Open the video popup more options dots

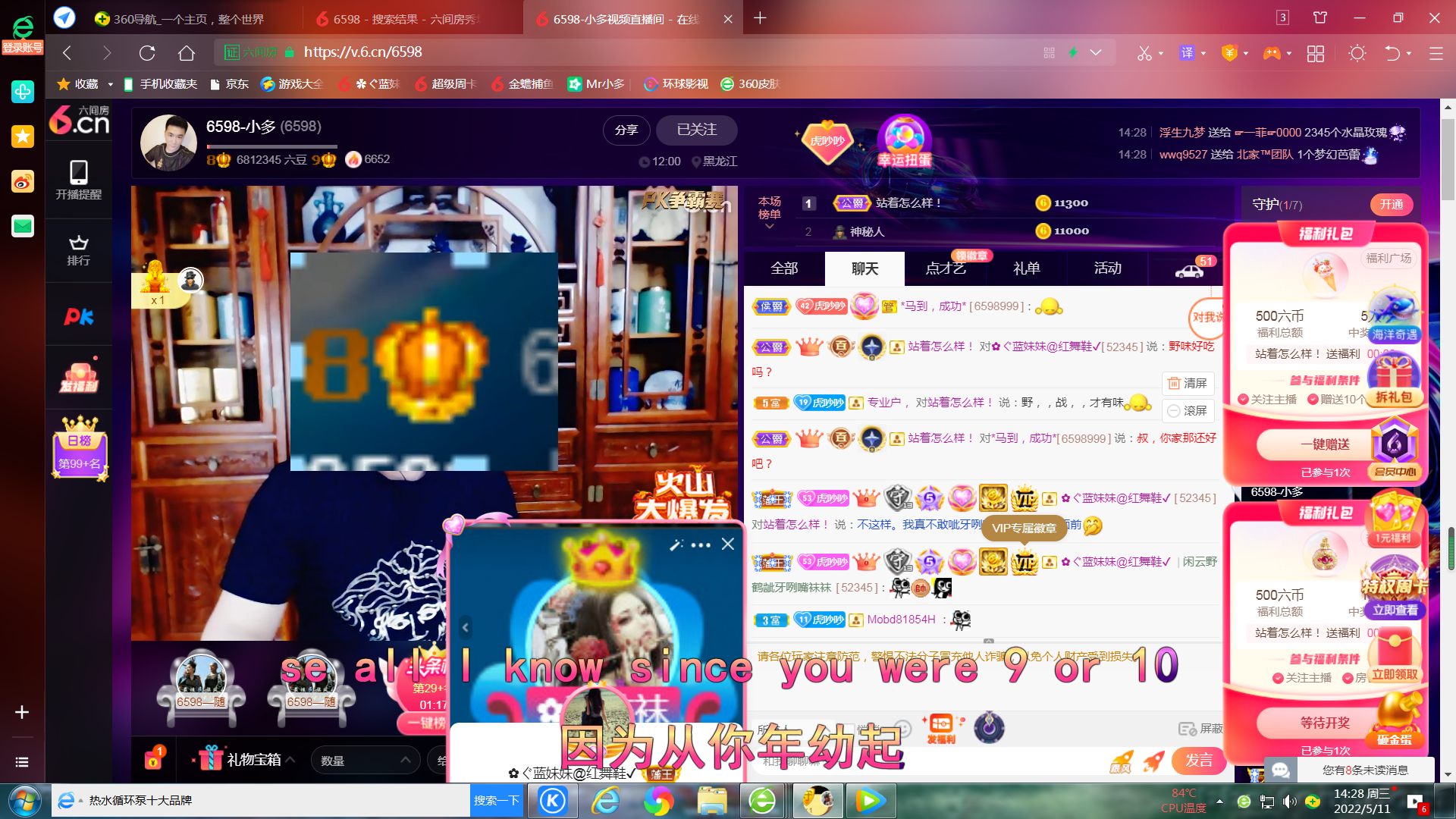pyautogui.click(x=701, y=544)
